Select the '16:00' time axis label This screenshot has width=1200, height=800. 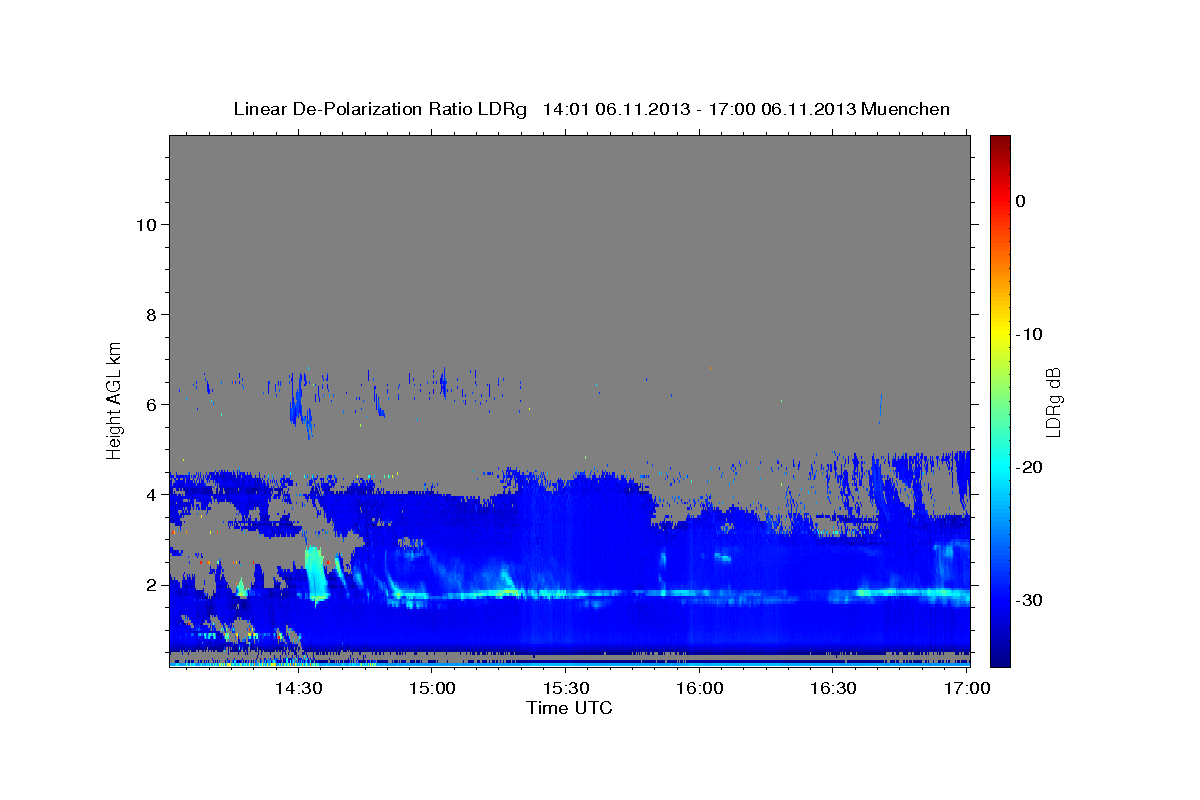699,689
